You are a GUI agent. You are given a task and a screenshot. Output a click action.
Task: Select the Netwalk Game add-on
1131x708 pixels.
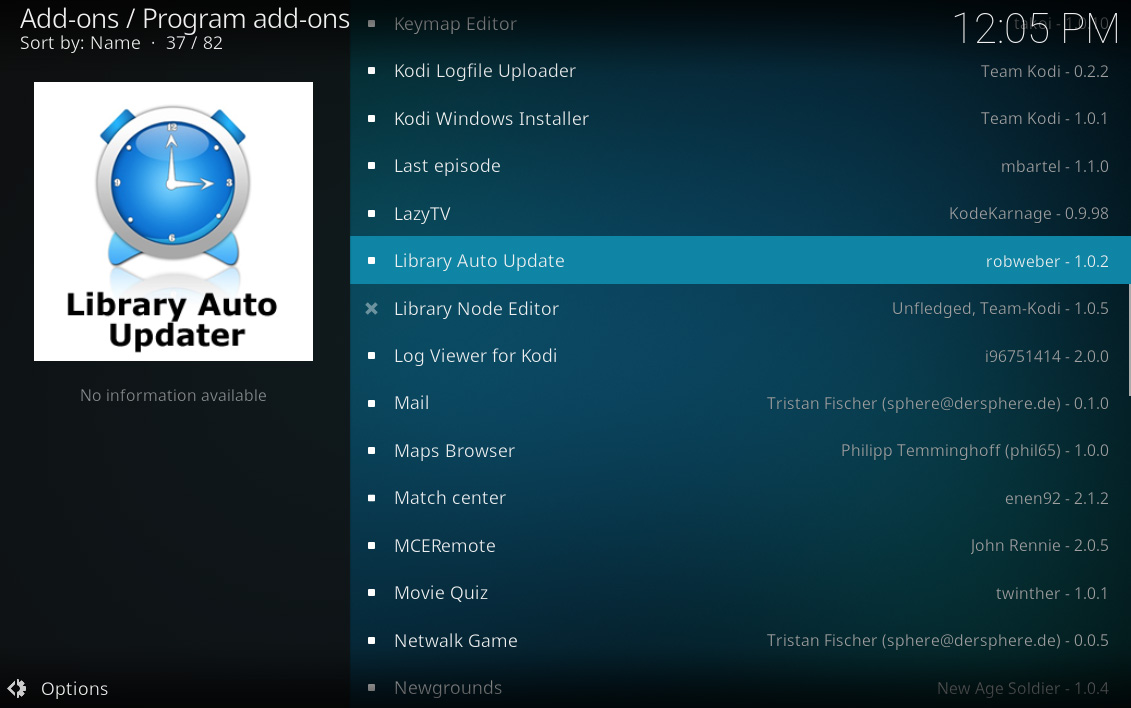[740, 640]
